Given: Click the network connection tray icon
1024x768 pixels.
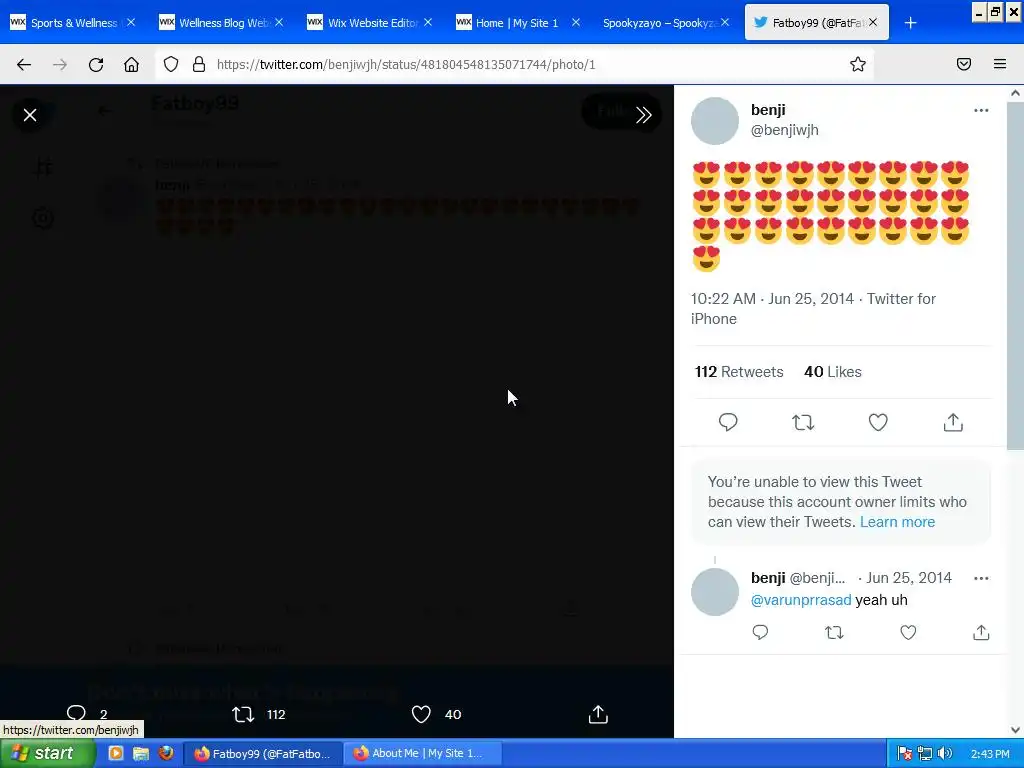Looking at the screenshot, I should pyautogui.click(x=925, y=754).
